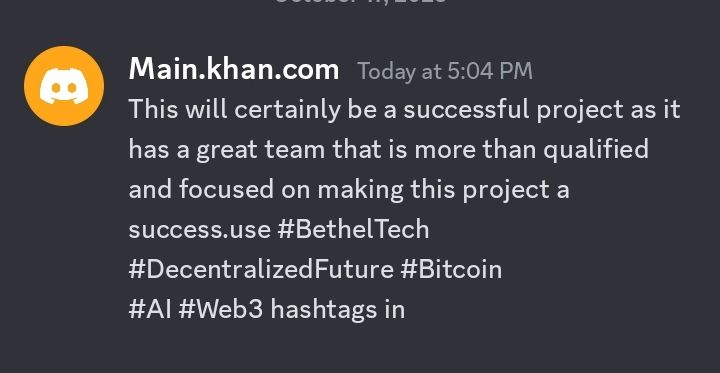Click the #Bitcoin hashtag
Screen dimensions: 720x373
[x=451, y=269]
